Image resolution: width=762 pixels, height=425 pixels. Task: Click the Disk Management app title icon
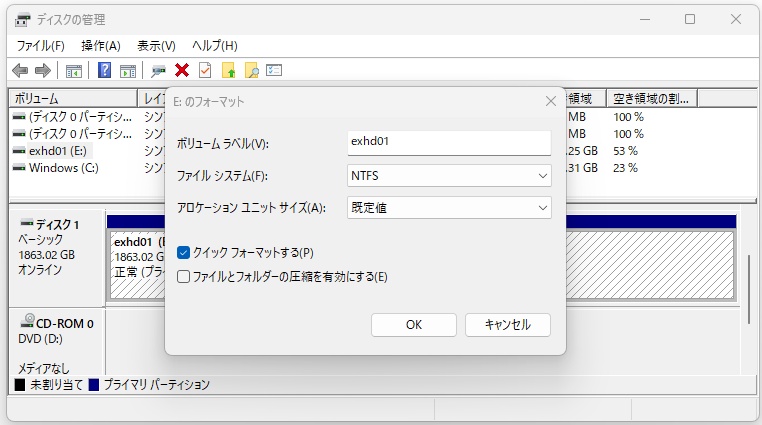(22, 20)
